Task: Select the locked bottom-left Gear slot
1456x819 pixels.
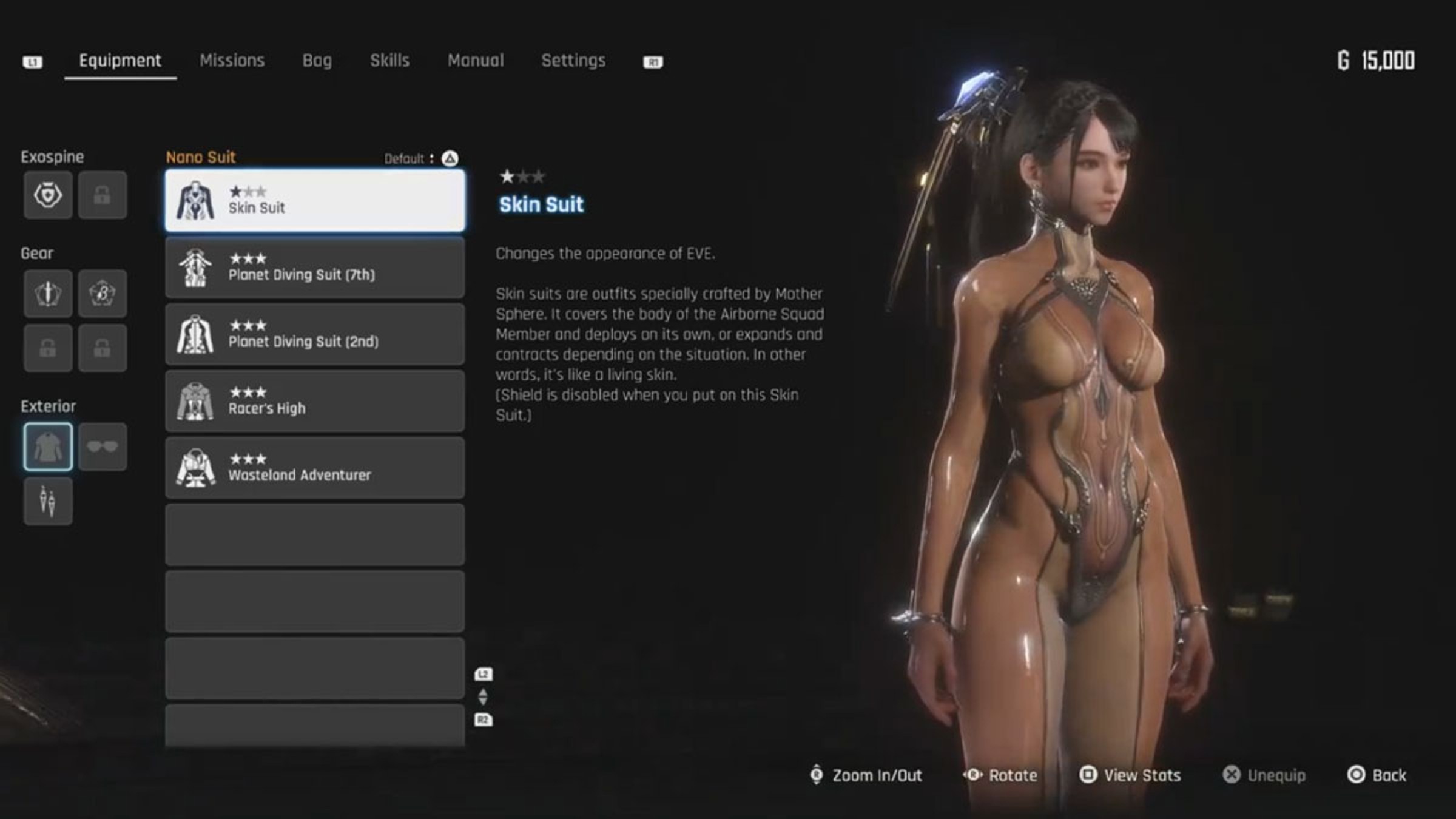Action: tap(48, 348)
